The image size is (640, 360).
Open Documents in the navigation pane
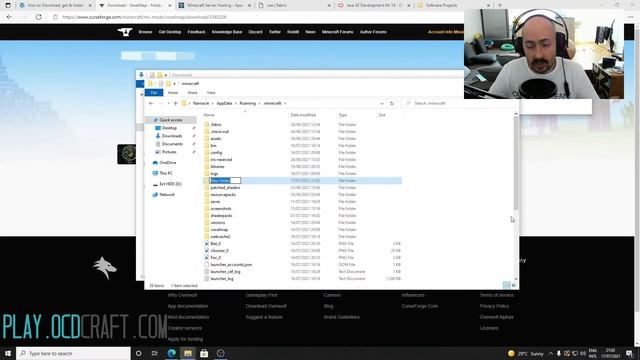click(172, 144)
